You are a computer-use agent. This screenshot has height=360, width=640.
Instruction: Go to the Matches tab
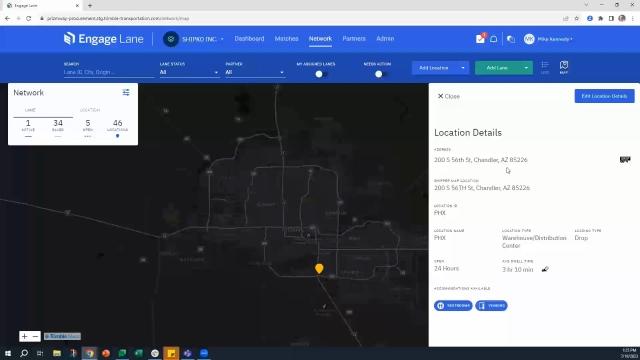(x=287, y=39)
